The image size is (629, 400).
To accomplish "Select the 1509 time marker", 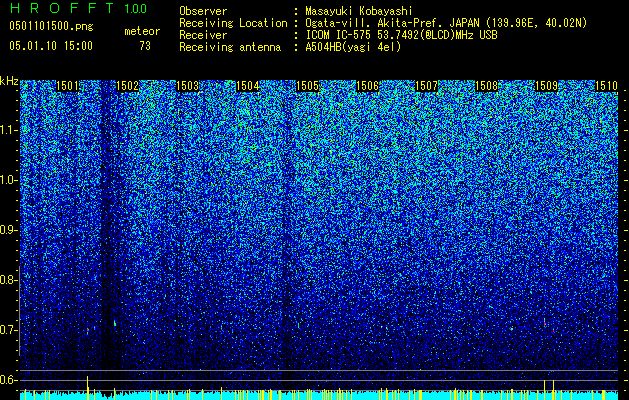I will click(x=546, y=86).
